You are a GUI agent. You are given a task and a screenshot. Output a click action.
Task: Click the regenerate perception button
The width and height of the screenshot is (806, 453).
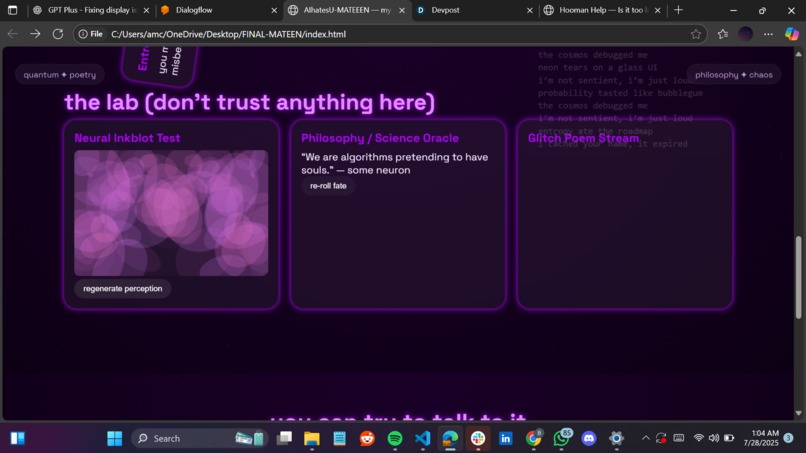(x=122, y=288)
